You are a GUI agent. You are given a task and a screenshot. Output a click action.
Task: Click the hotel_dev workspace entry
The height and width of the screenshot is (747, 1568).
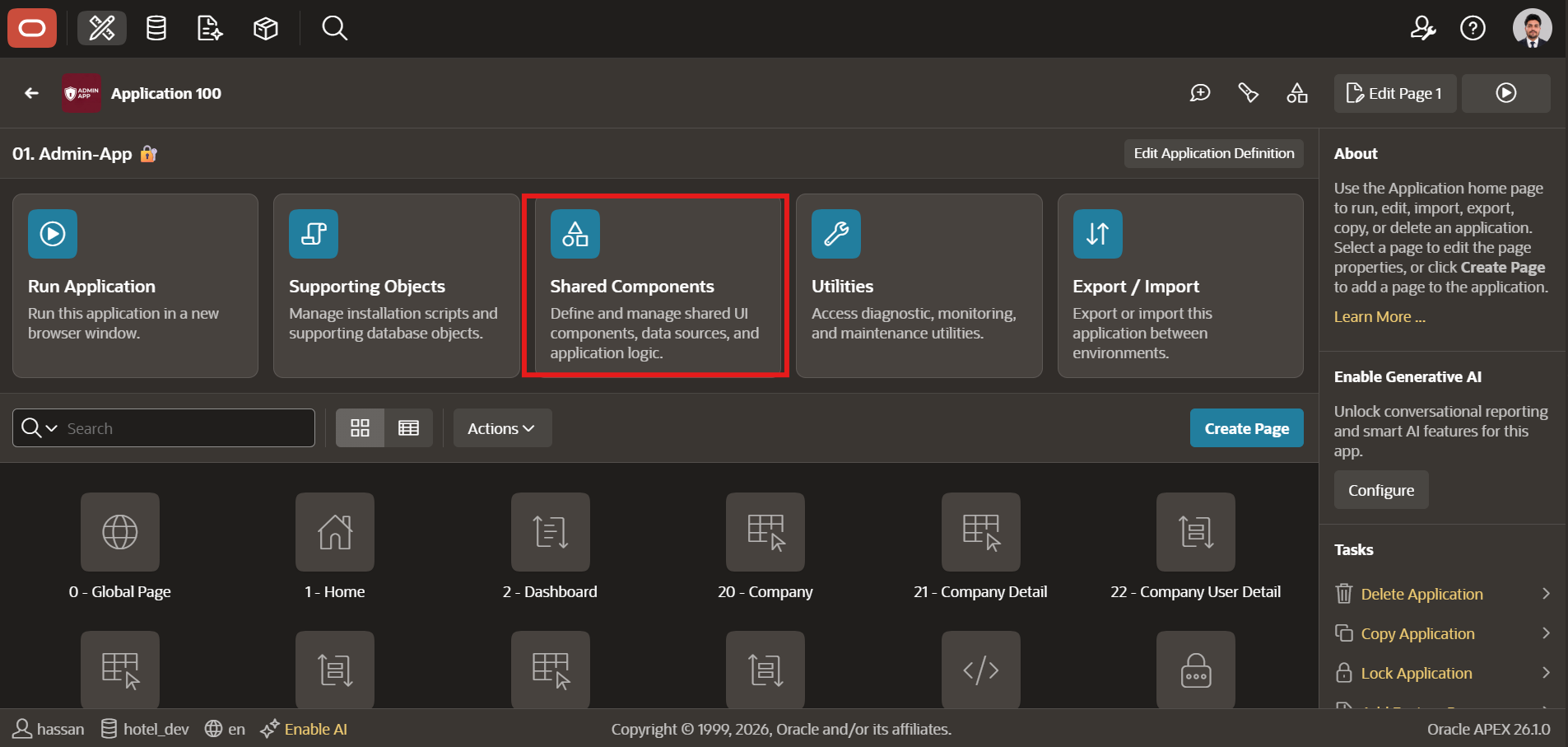[x=145, y=729]
